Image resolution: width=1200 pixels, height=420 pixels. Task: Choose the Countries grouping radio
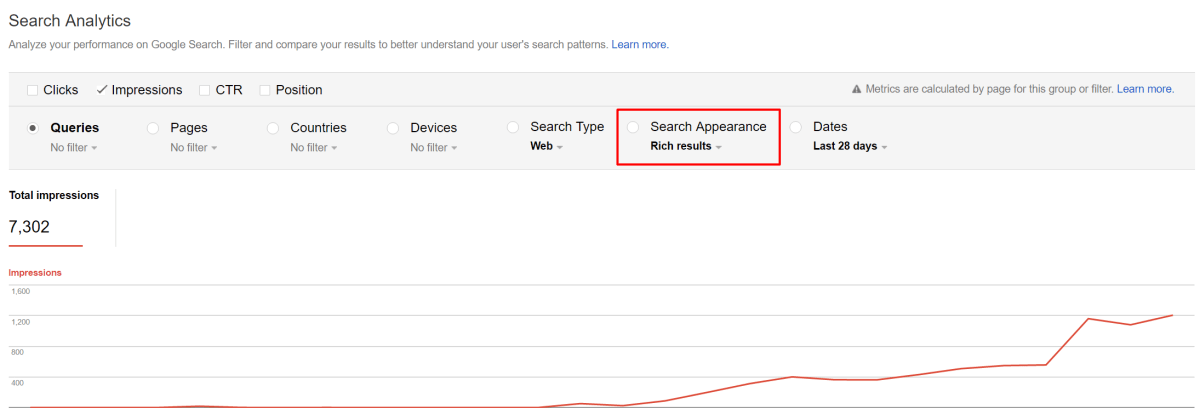tap(273, 128)
